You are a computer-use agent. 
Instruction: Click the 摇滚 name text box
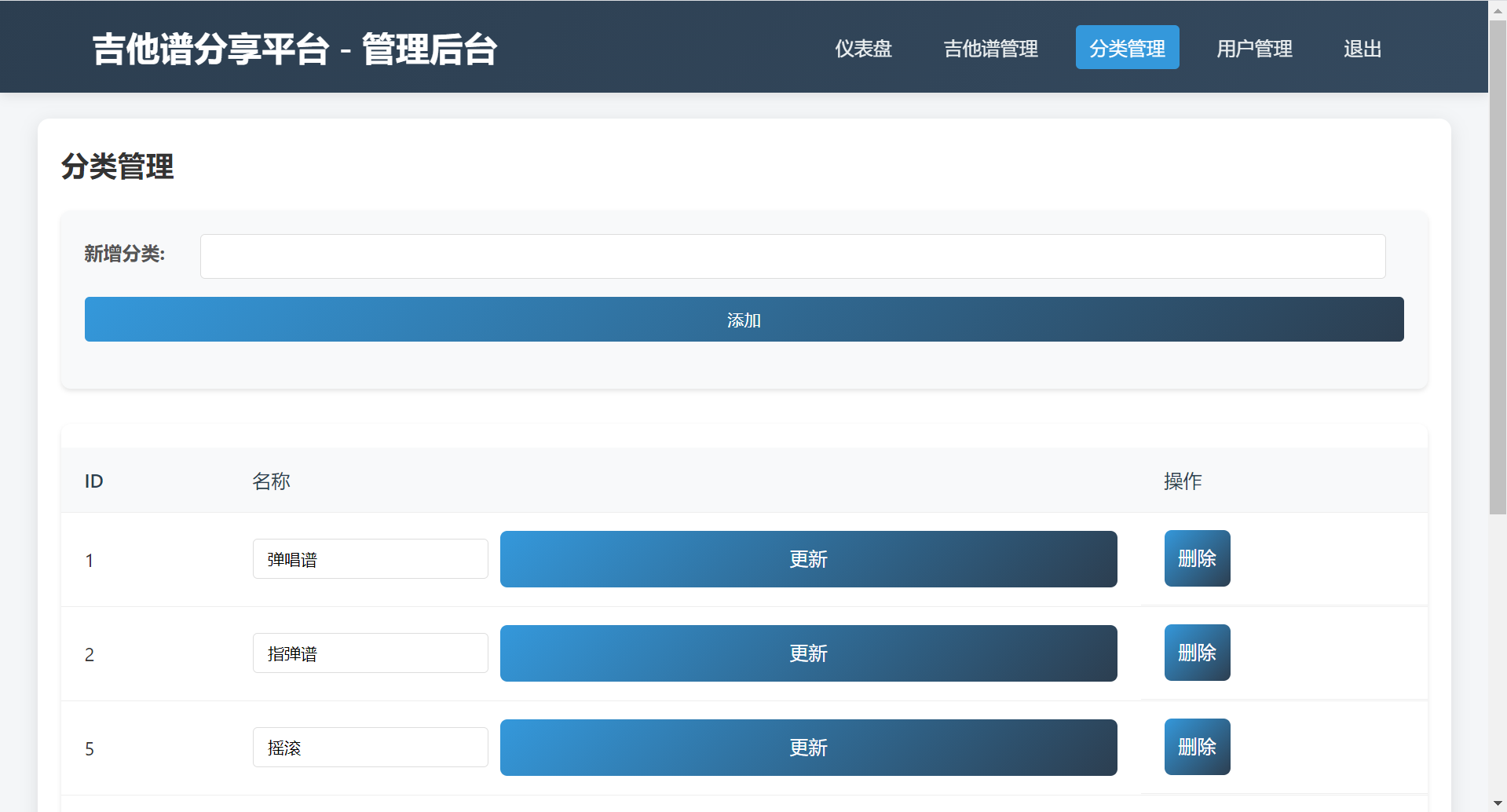tap(370, 748)
